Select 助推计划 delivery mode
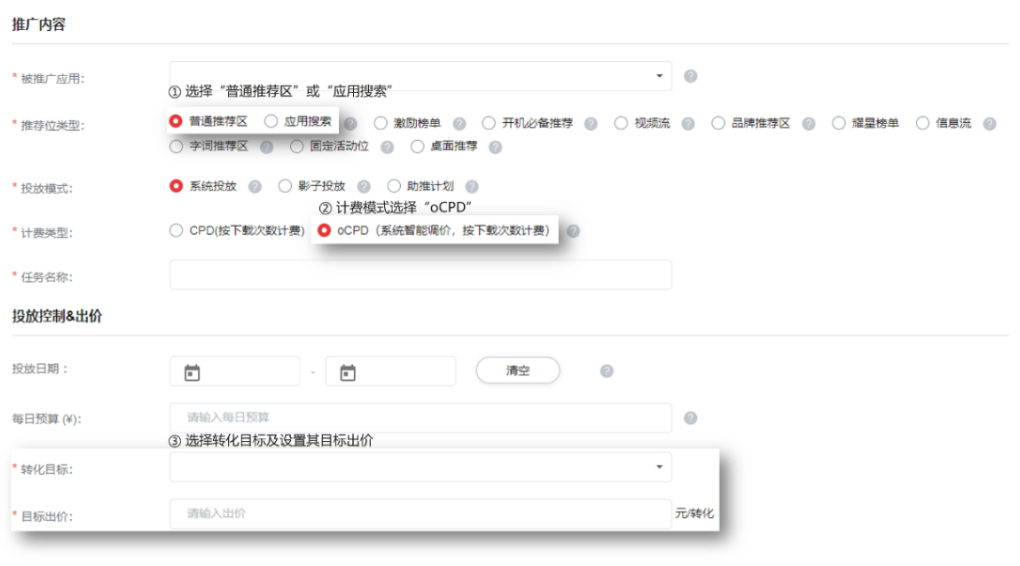This screenshot has width=1020, height=566. 394,186
